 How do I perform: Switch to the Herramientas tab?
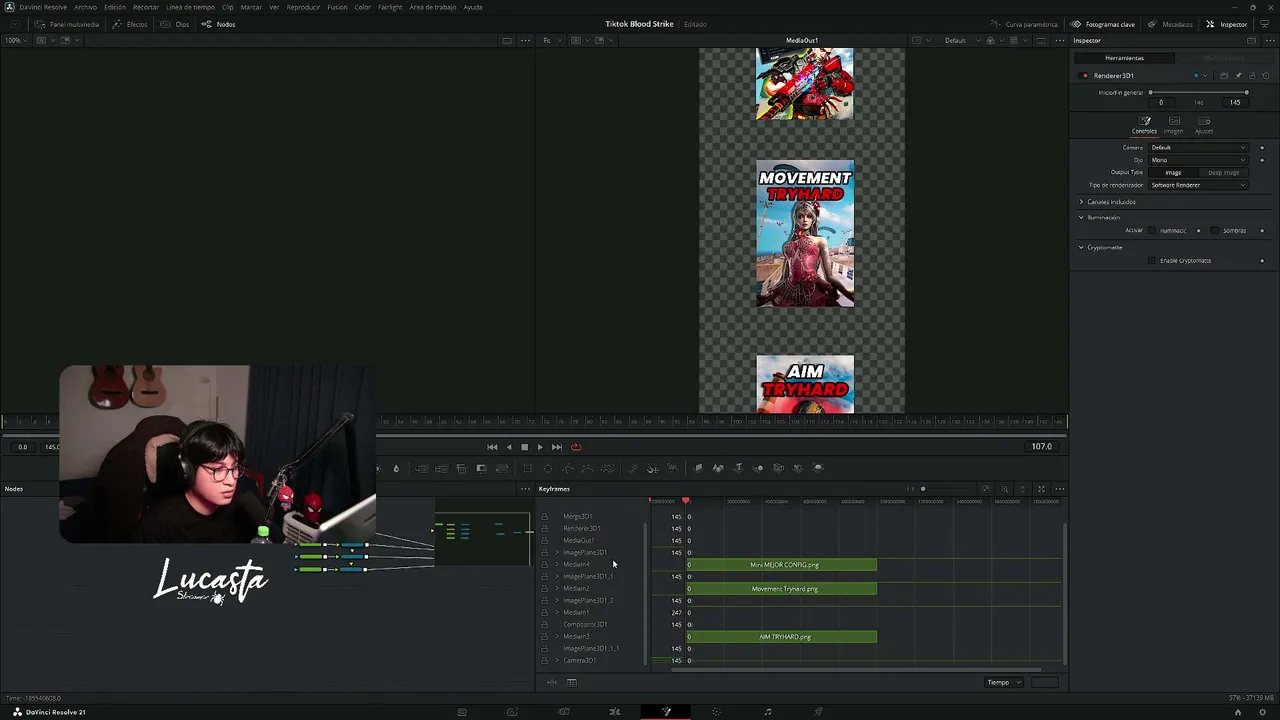point(1124,58)
